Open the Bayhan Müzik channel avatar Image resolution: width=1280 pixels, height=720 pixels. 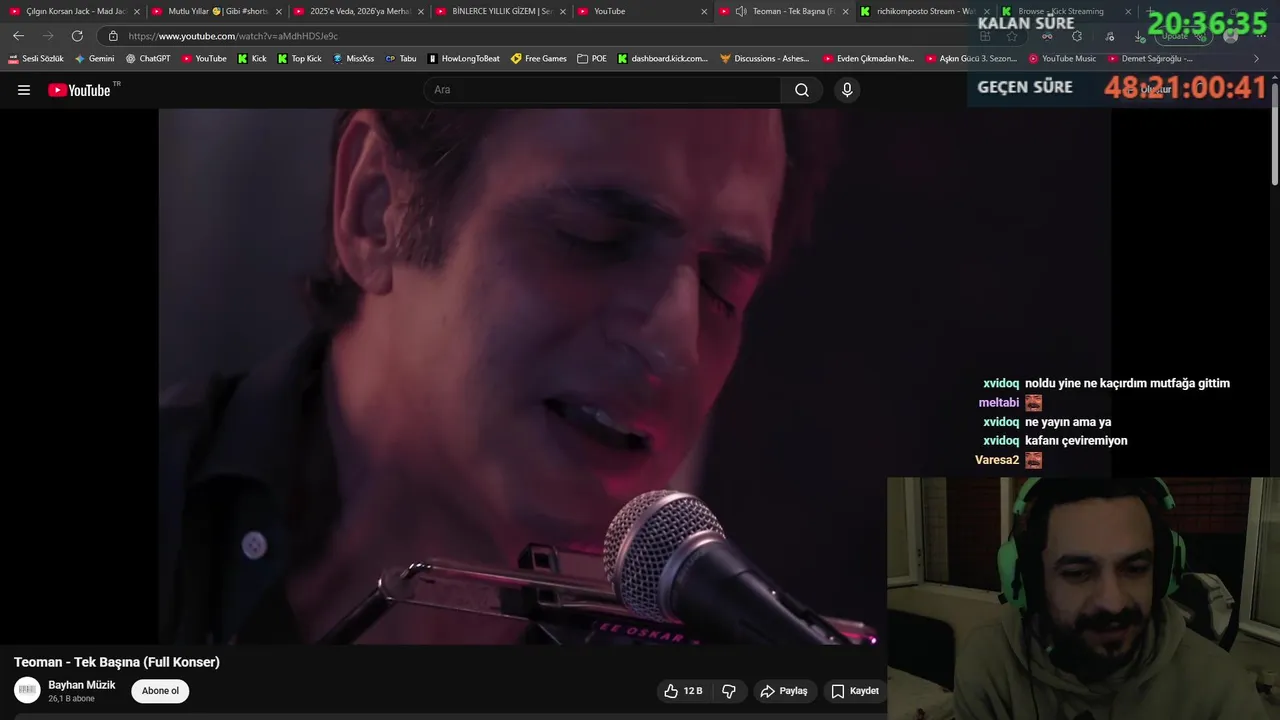[x=27, y=690]
